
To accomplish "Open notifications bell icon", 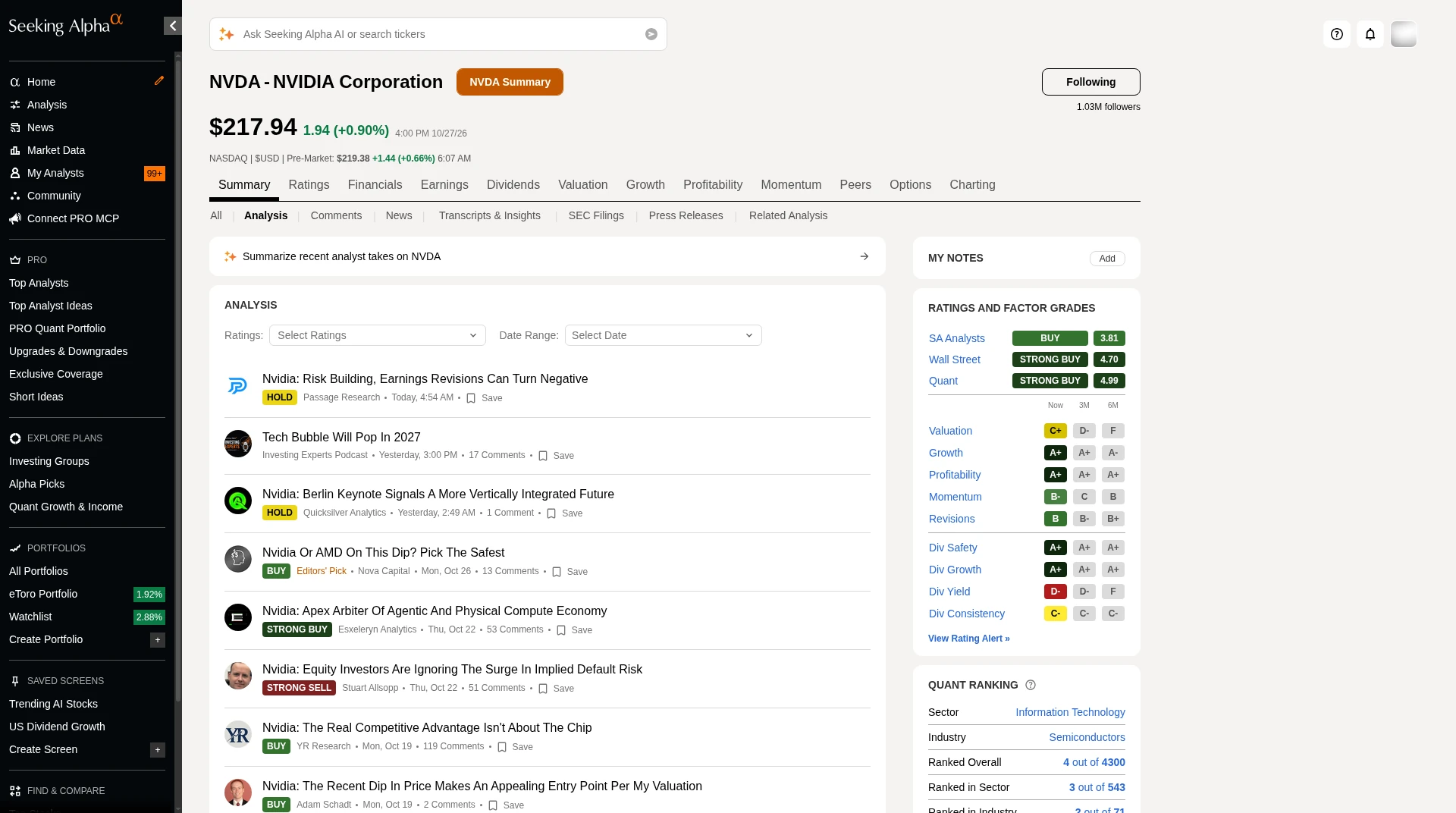I will [1370, 34].
